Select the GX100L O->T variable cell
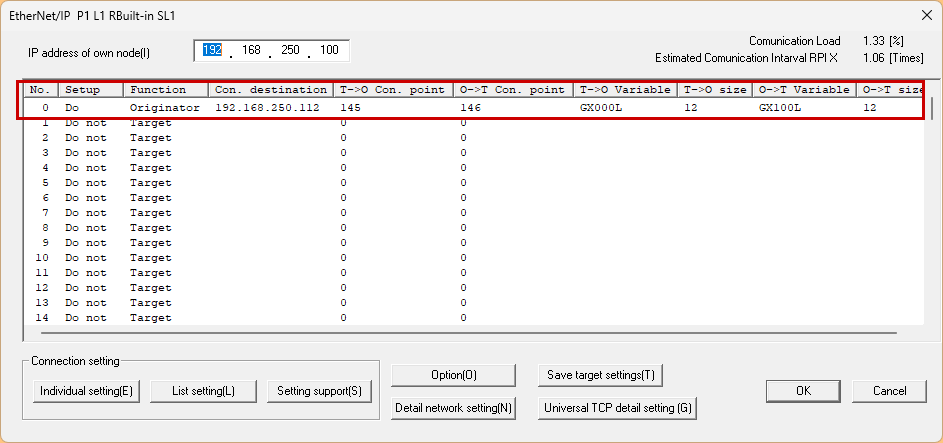This screenshot has width=943, height=443. pos(781,107)
